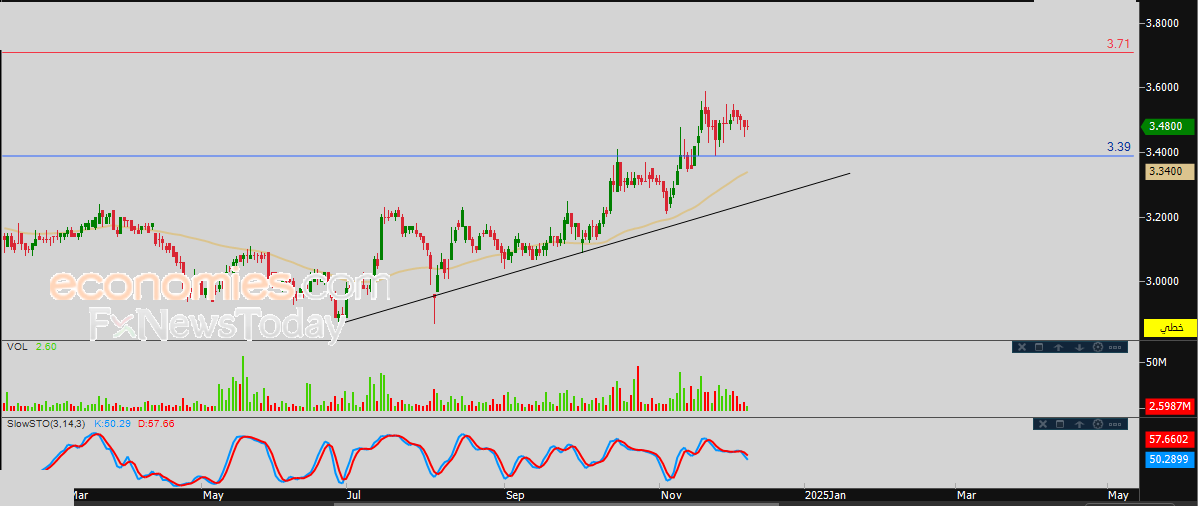Click the 50M volume axis label

click(x=1155, y=362)
